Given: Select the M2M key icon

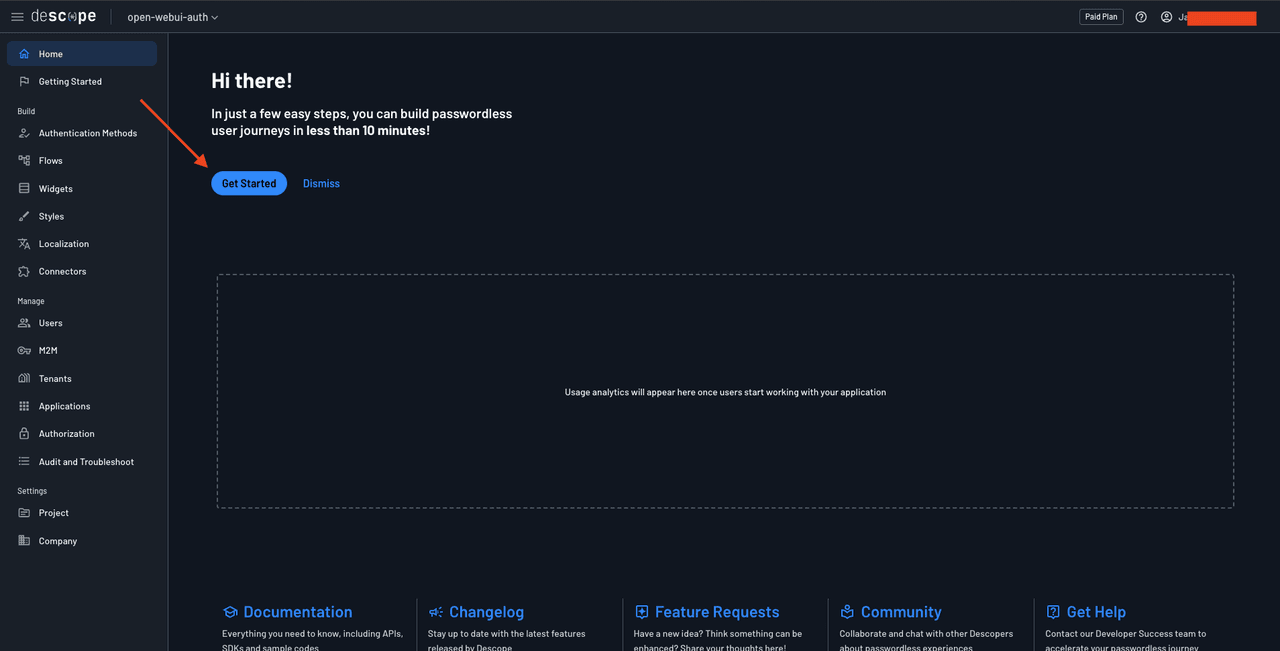Looking at the screenshot, I should pyautogui.click(x=23, y=350).
